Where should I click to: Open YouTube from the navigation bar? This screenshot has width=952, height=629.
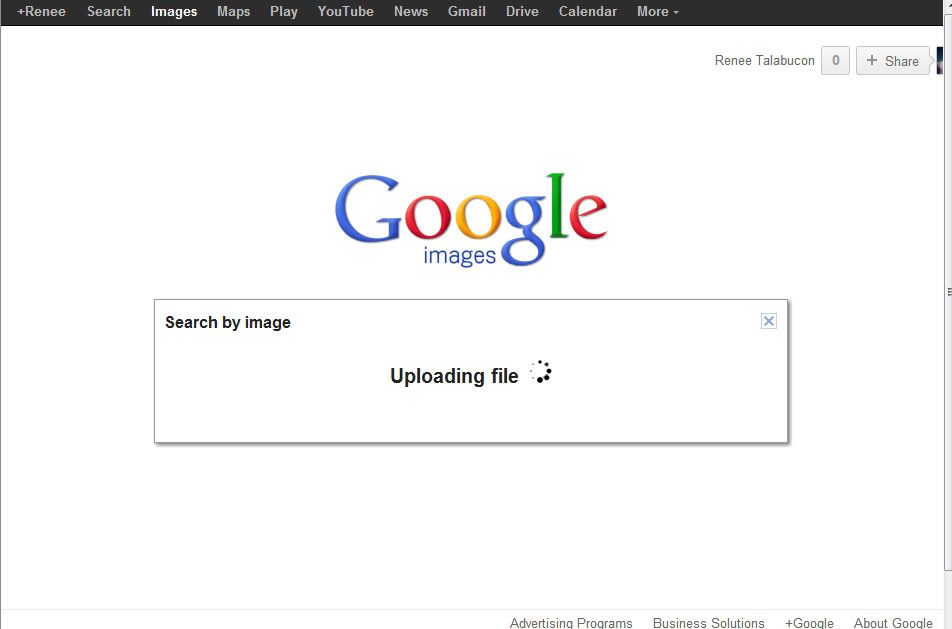(x=345, y=12)
